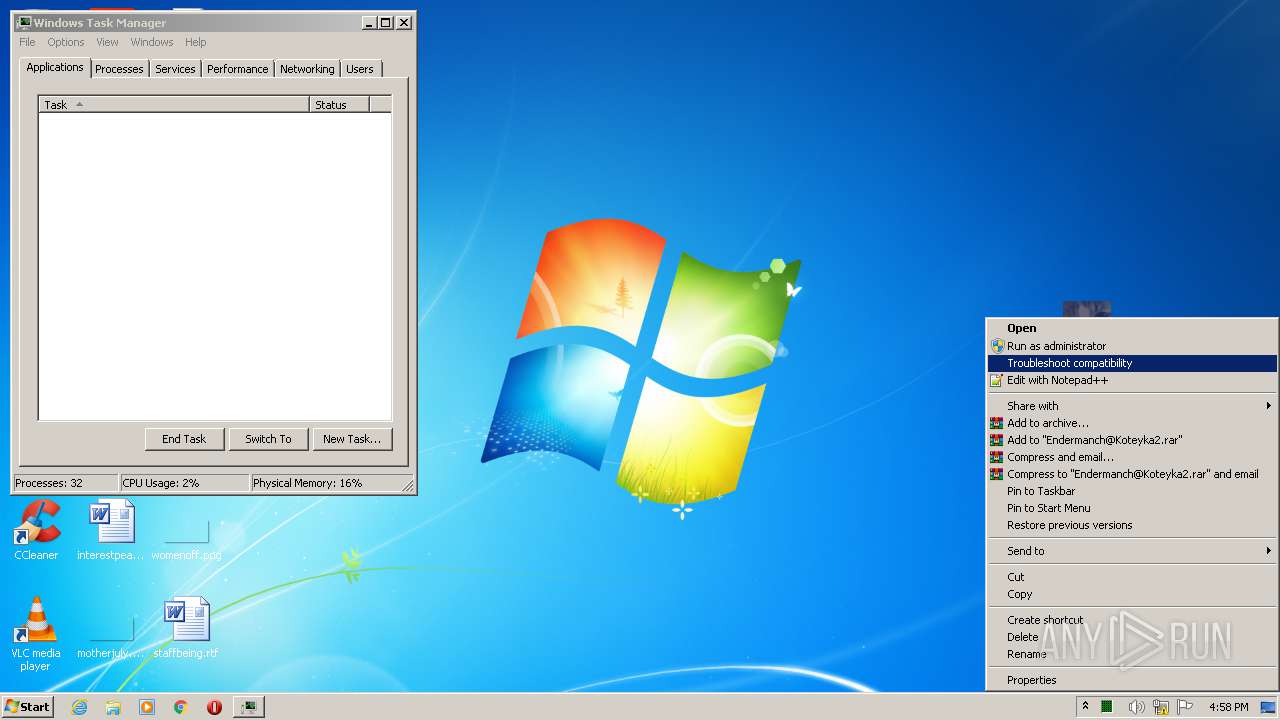Open Opera browser taskbar icon
Image resolution: width=1280 pixels, height=720 pixels.
pyautogui.click(x=214, y=707)
